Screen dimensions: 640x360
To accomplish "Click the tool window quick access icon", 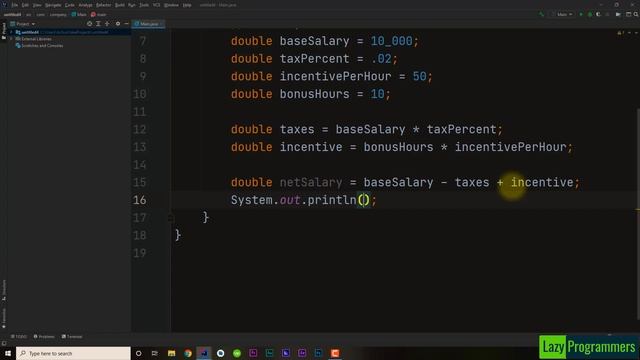I will coord(4,343).
